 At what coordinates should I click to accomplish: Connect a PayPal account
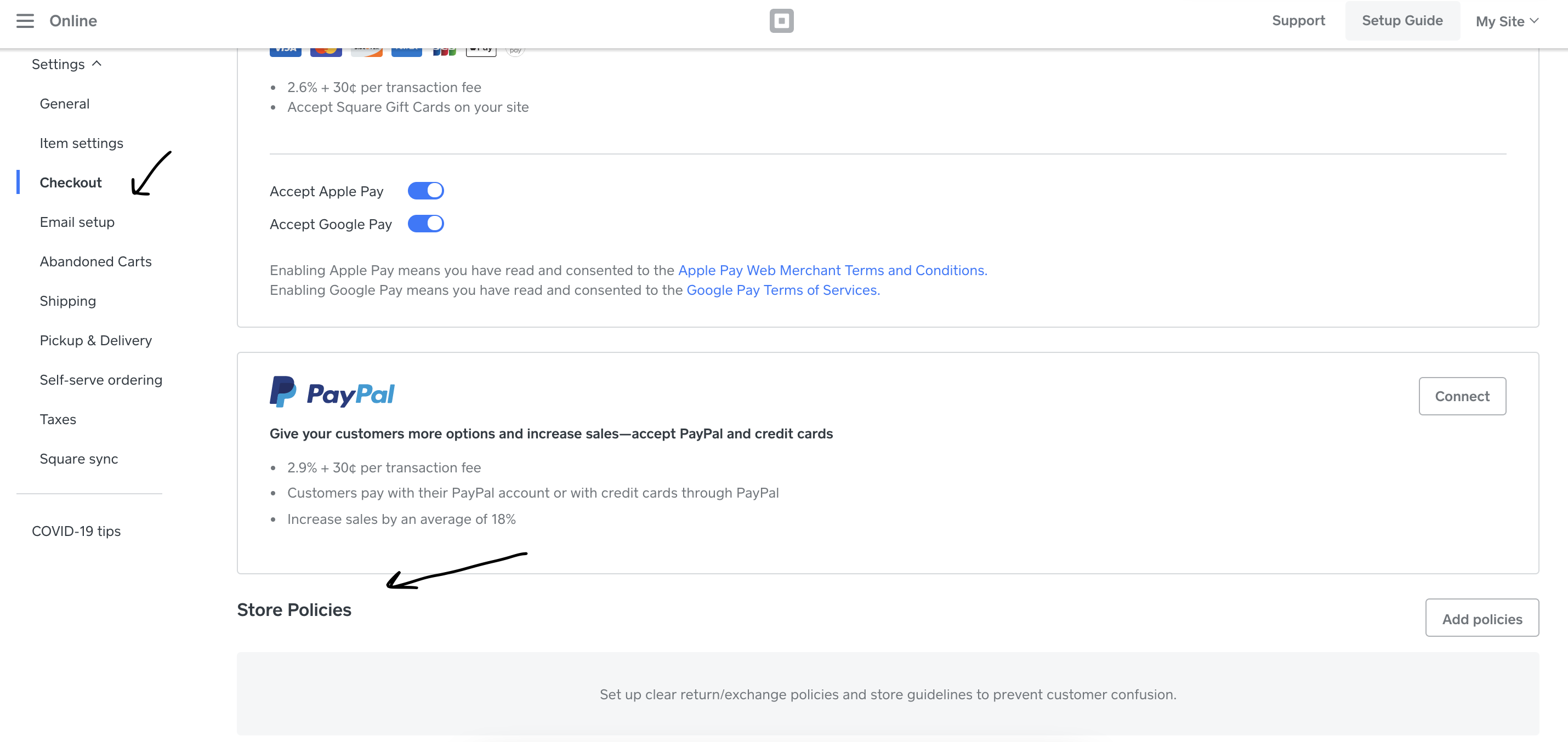tap(1462, 396)
